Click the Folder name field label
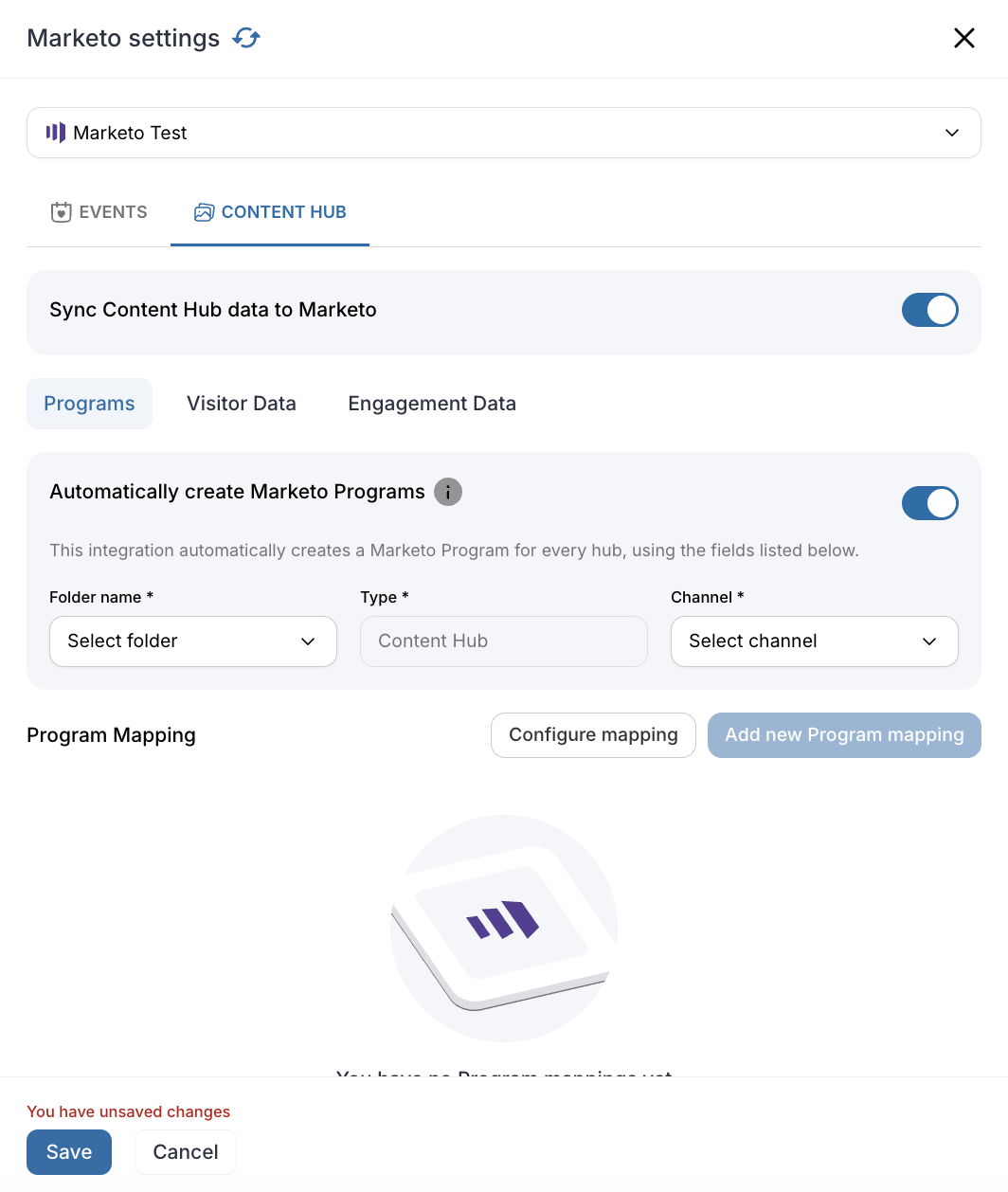 (x=101, y=597)
